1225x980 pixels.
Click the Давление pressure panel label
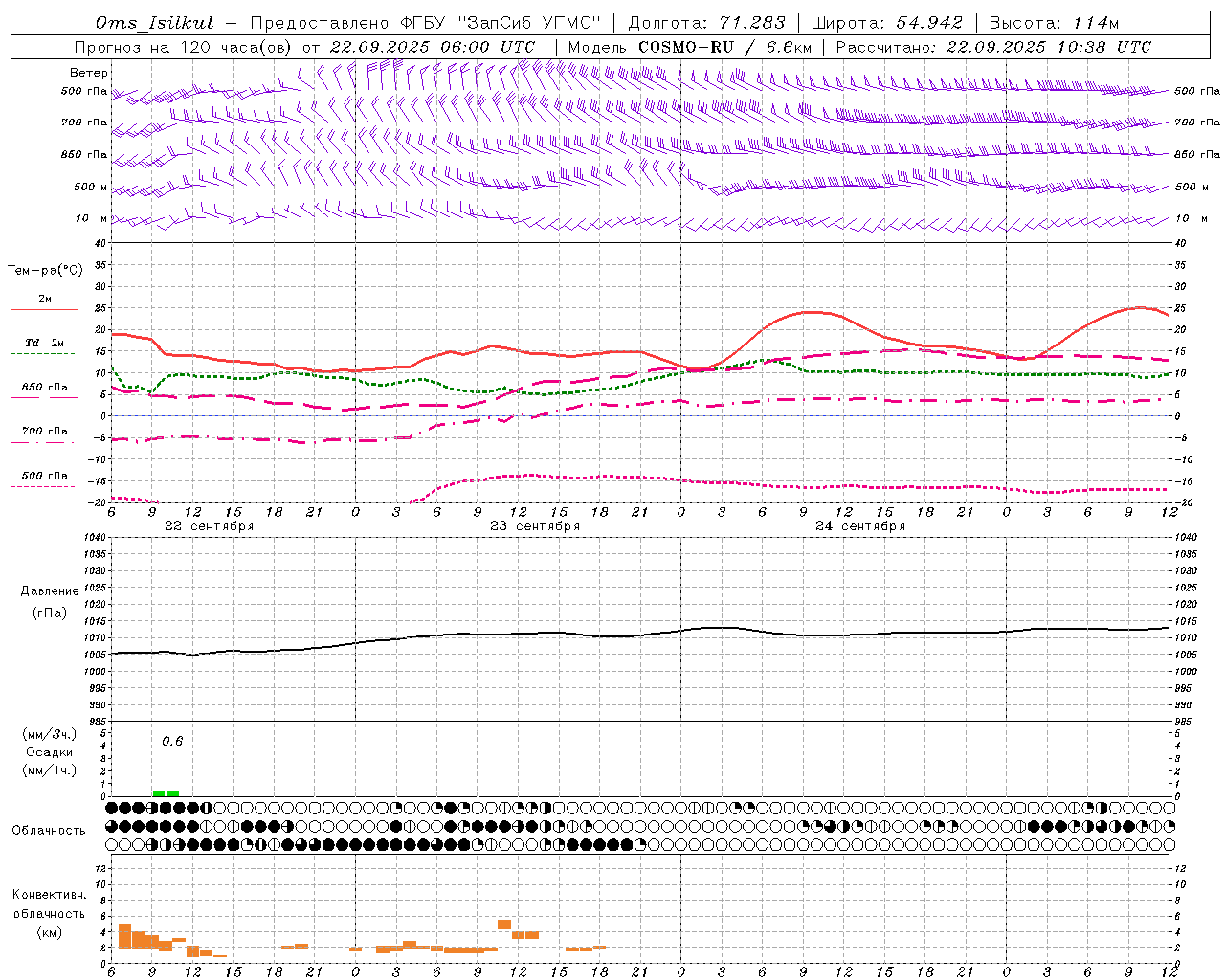tap(50, 591)
